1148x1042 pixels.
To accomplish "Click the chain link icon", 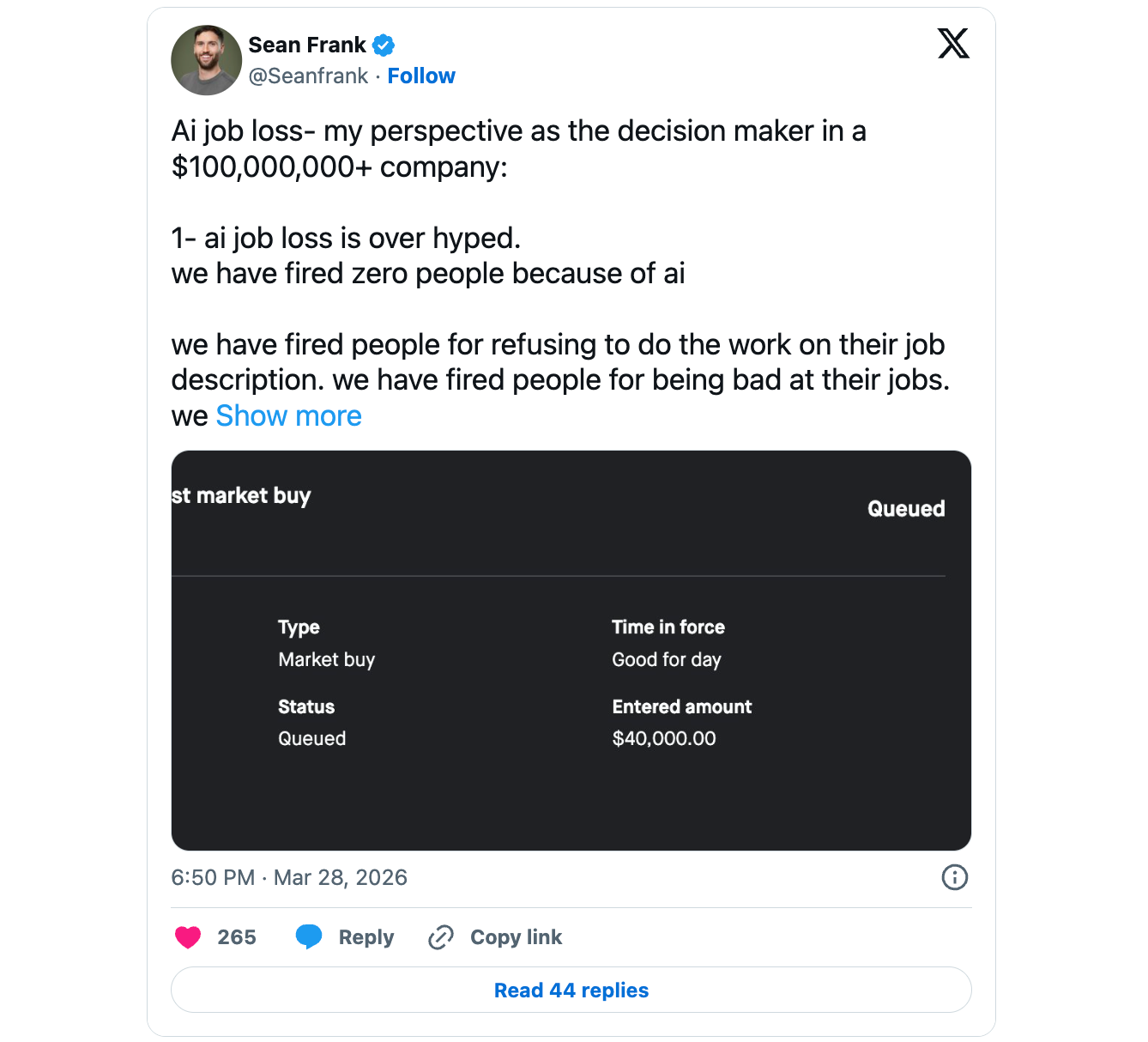I will tap(441, 937).
